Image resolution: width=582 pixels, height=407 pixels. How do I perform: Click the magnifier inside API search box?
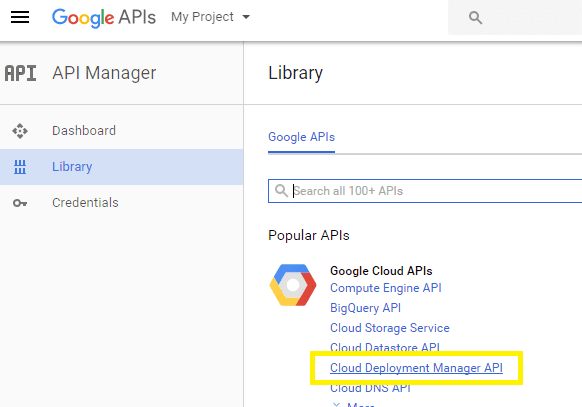(x=281, y=191)
